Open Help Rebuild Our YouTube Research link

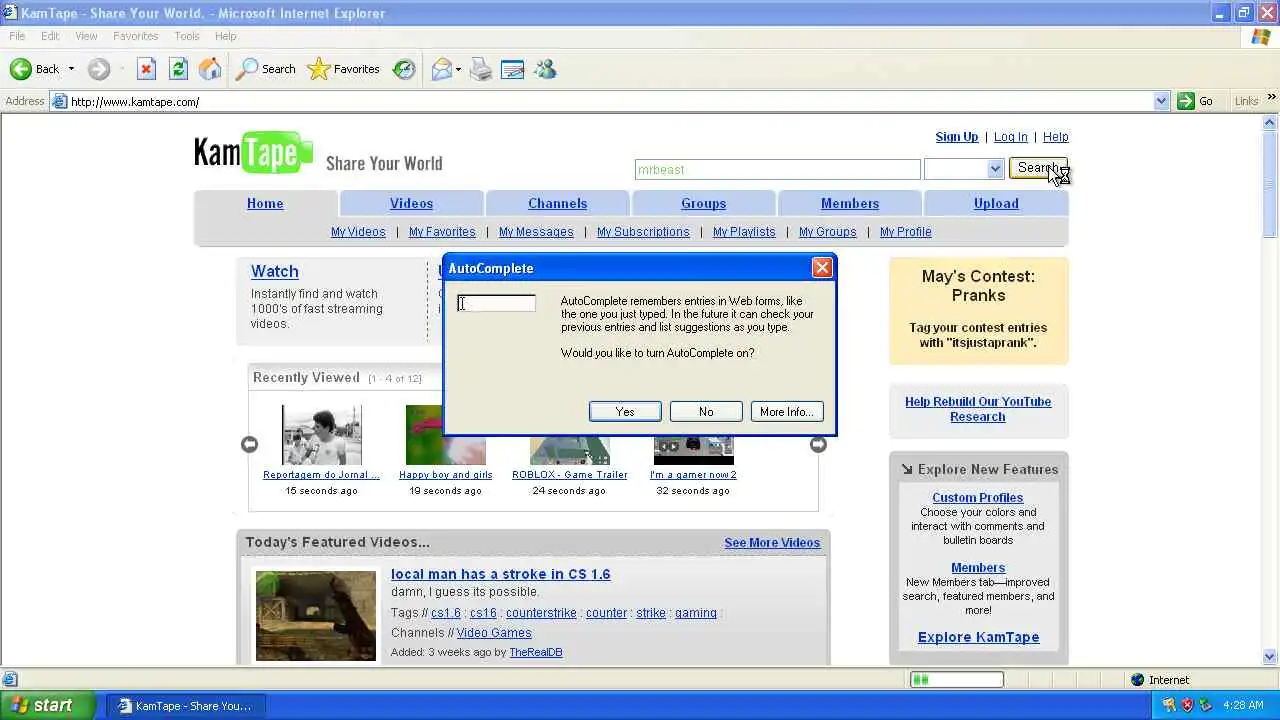978,409
